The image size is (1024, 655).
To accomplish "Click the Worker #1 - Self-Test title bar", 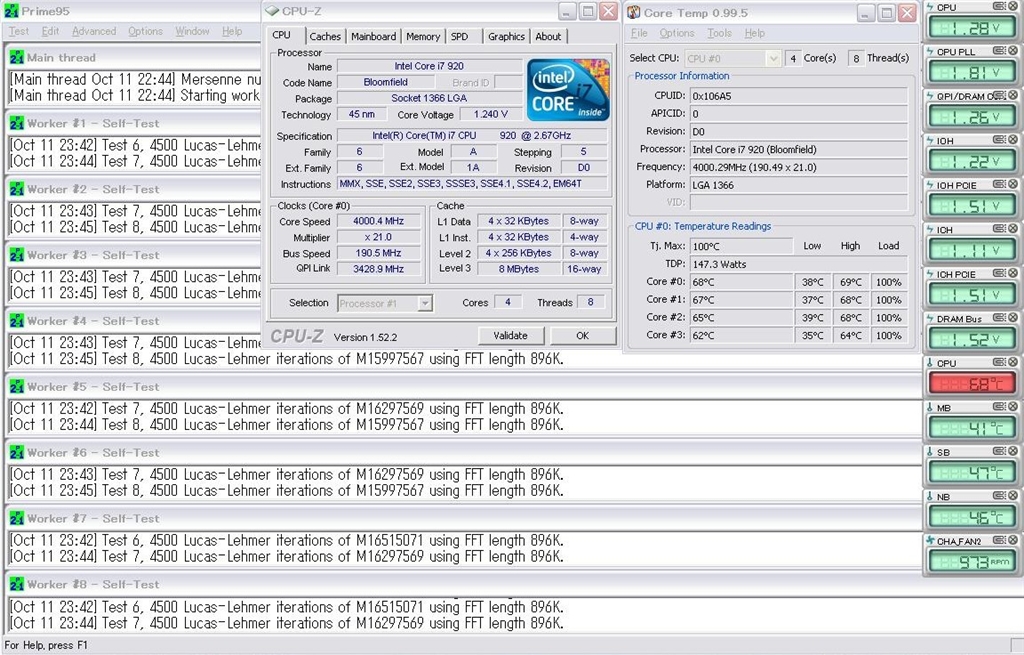I will tap(134, 123).
